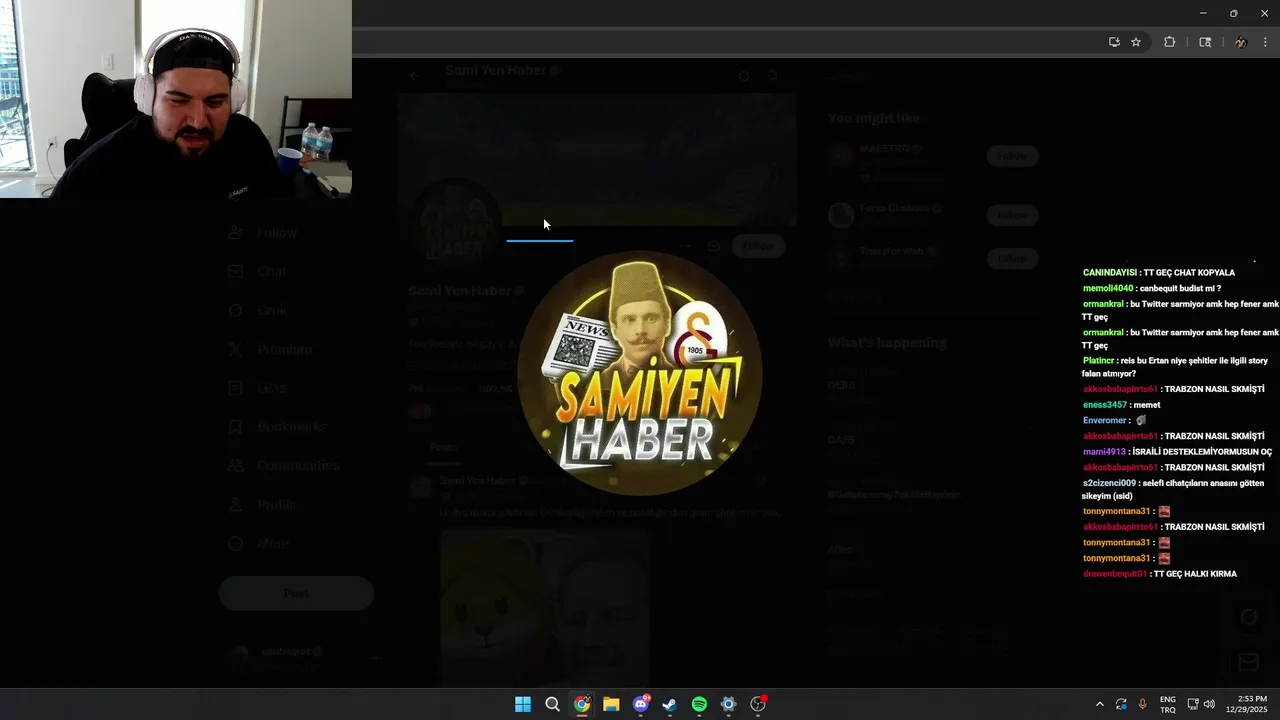Follow Forza Cimbom suggestion
The image size is (1280, 720).
[x=1012, y=215]
